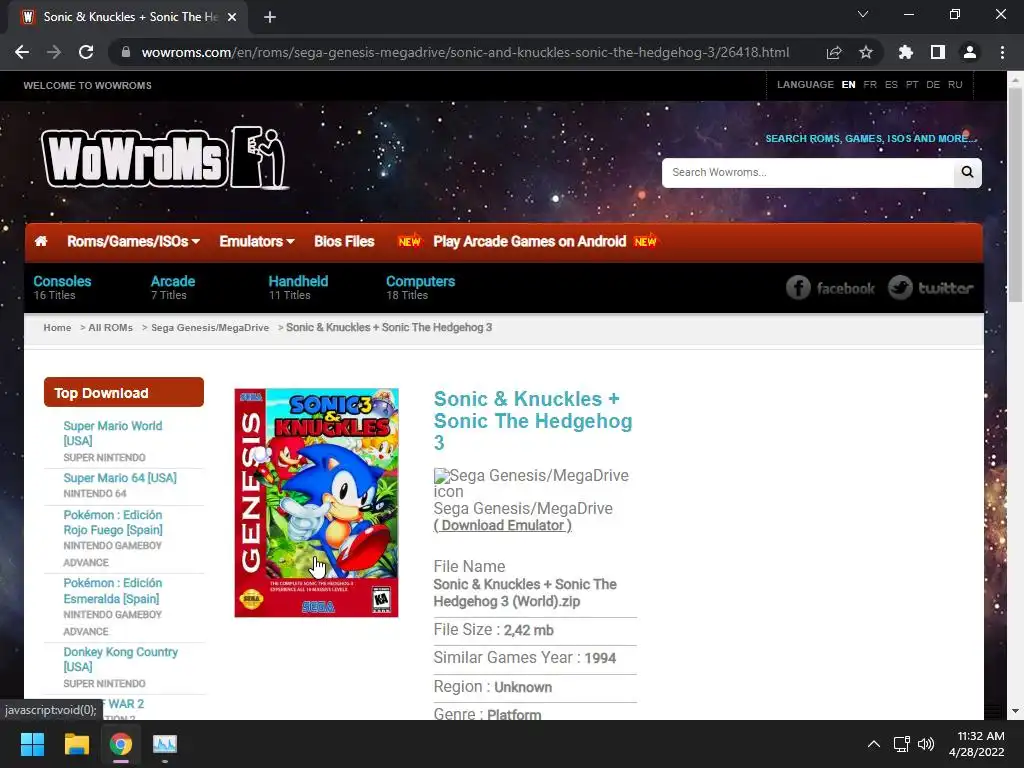The height and width of the screenshot is (768, 1024).
Task: Toggle the Chrome side panel icon
Action: [x=938, y=52]
